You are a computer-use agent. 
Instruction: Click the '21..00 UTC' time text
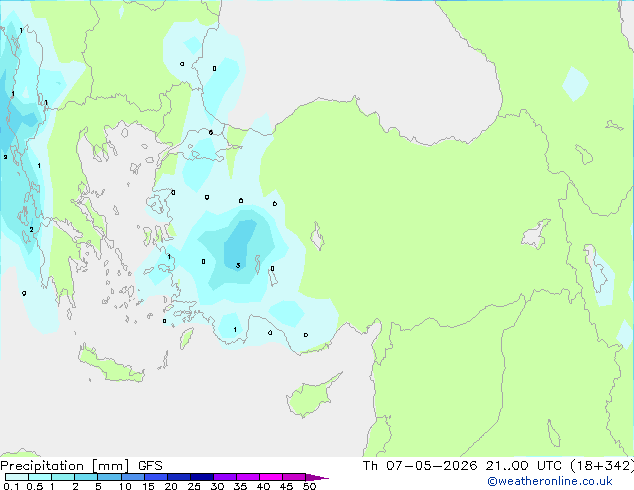coord(524,466)
